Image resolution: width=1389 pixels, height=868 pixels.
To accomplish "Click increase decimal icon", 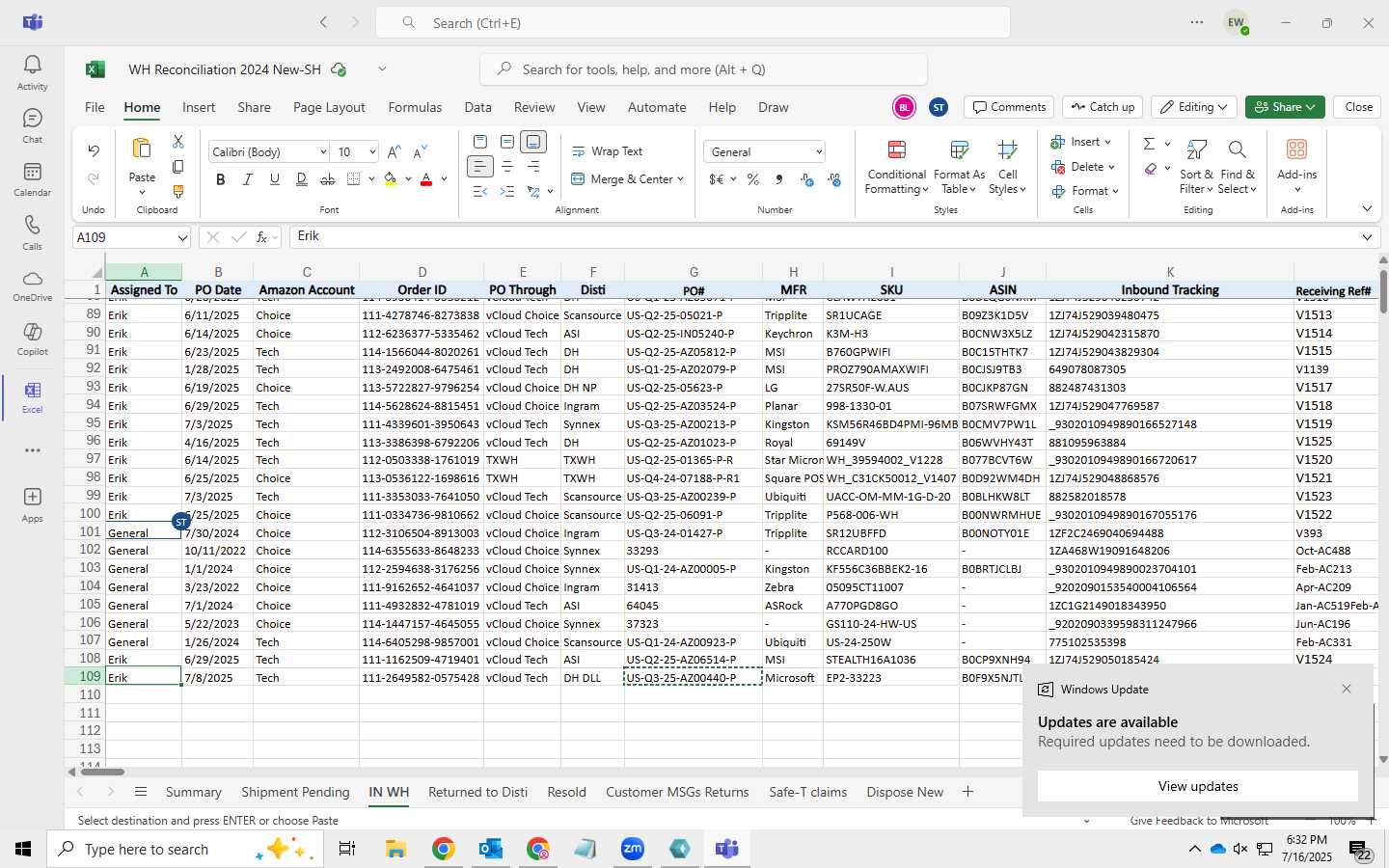I will pos(807,179).
